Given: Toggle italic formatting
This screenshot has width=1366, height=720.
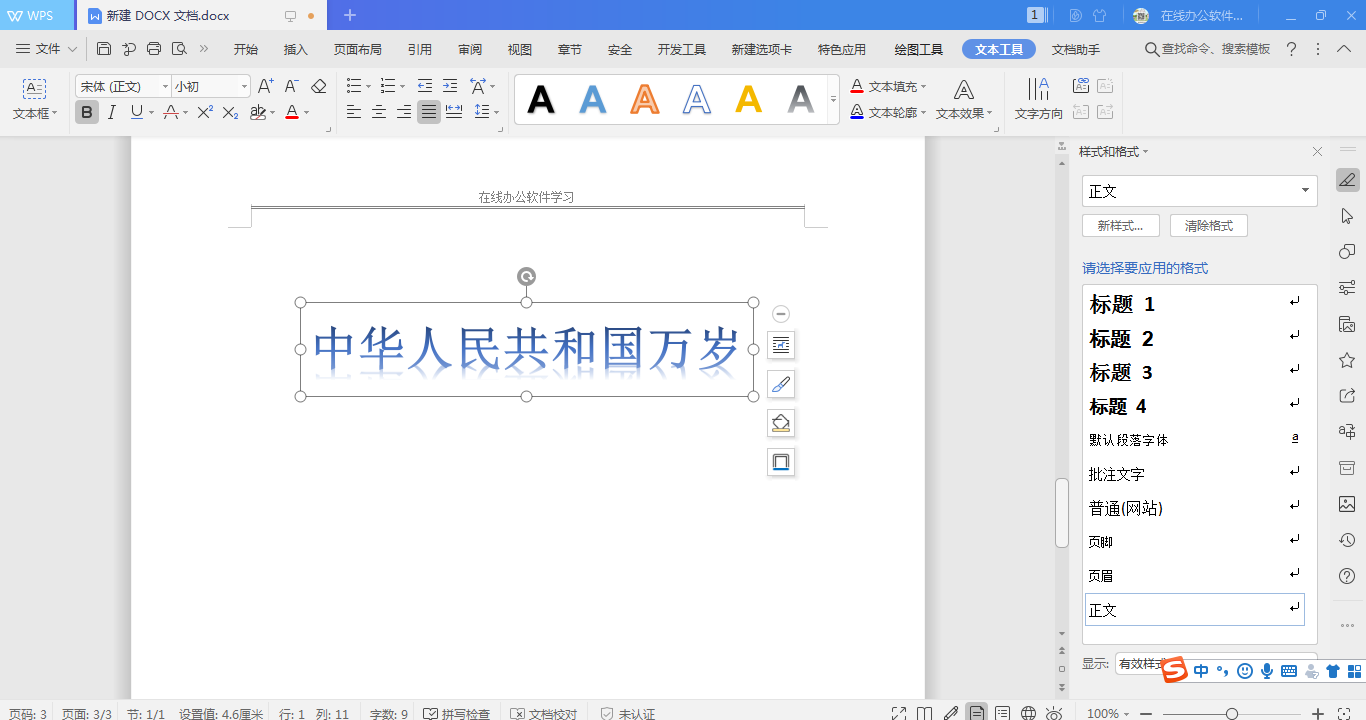Looking at the screenshot, I should 112,113.
